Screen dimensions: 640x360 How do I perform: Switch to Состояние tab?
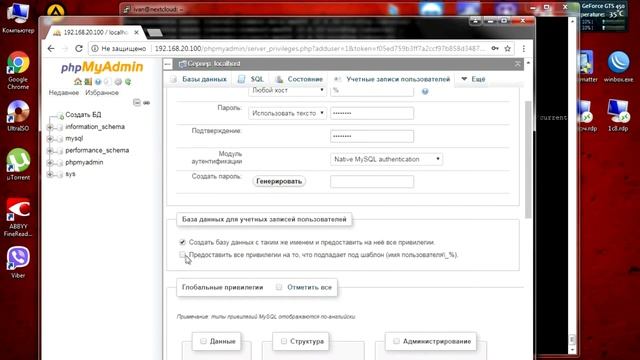point(299,79)
